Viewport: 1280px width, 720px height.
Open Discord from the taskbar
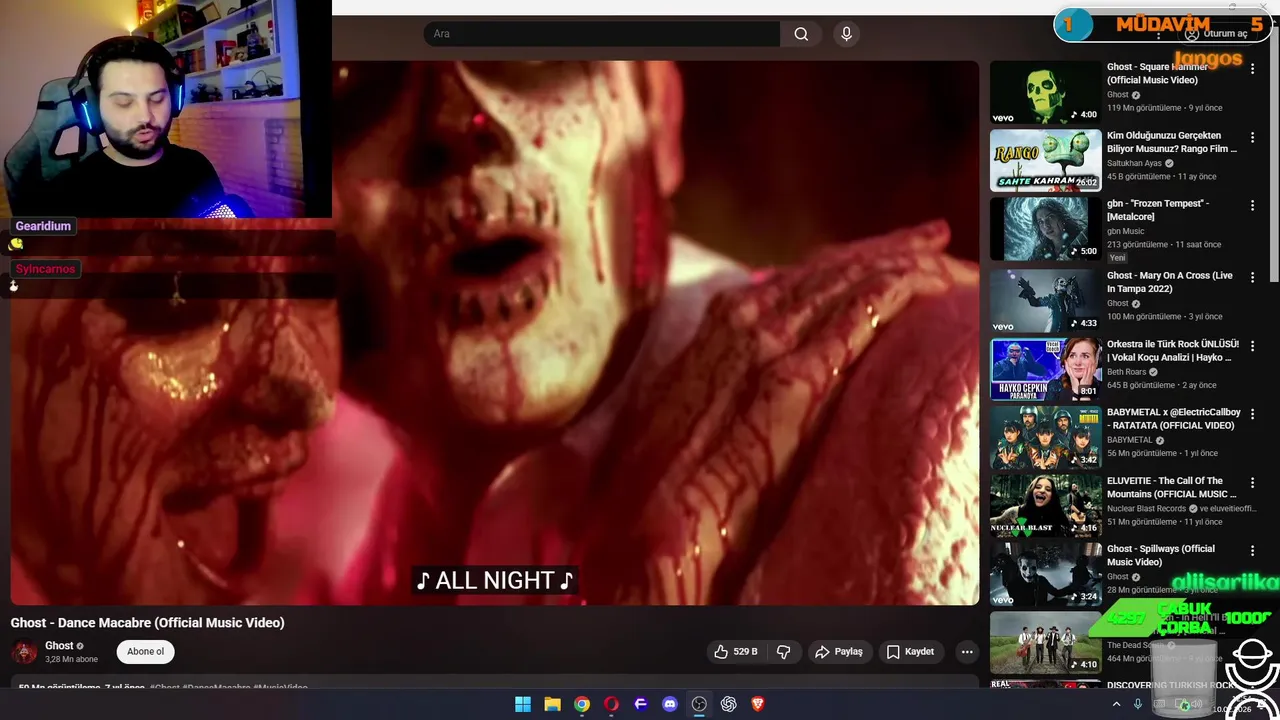(670, 704)
